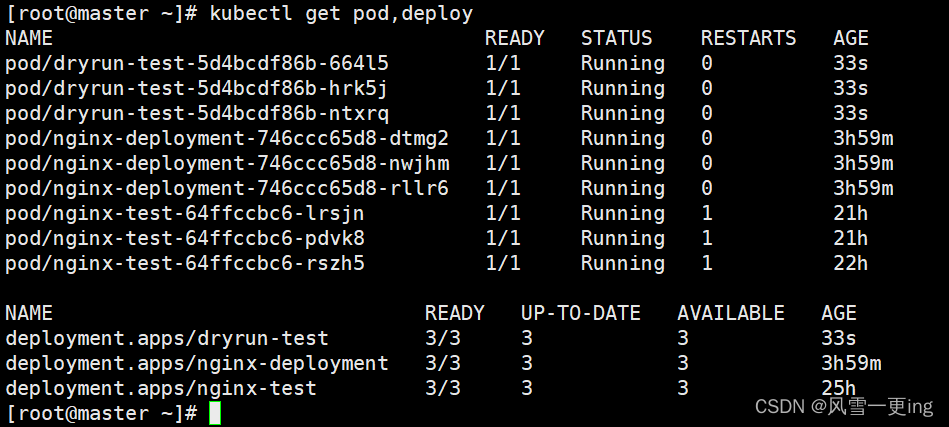Select pod/nginx-deployment-746ccc65d8-nwjhm name

point(227,163)
